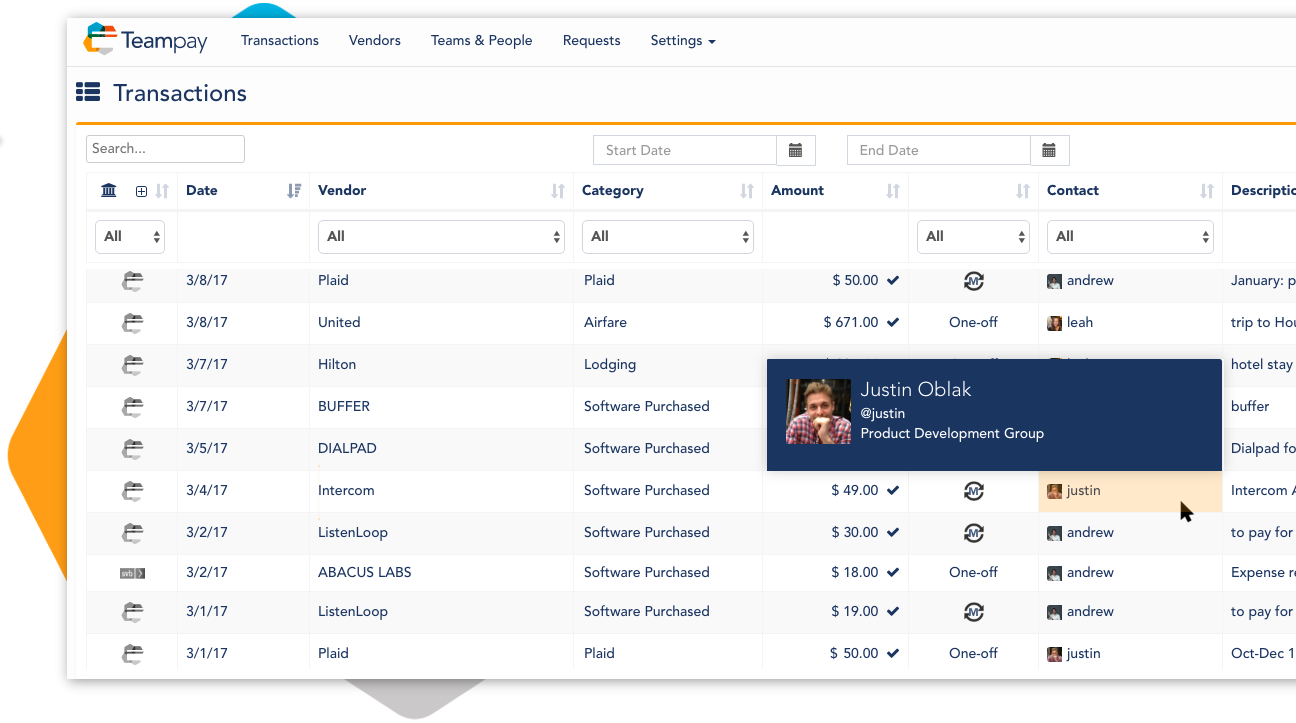Image resolution: width=1296 pixels, height=723 pixels.
Task: Toggle sort order on the Amount column
Action: (x=893, y=191)
